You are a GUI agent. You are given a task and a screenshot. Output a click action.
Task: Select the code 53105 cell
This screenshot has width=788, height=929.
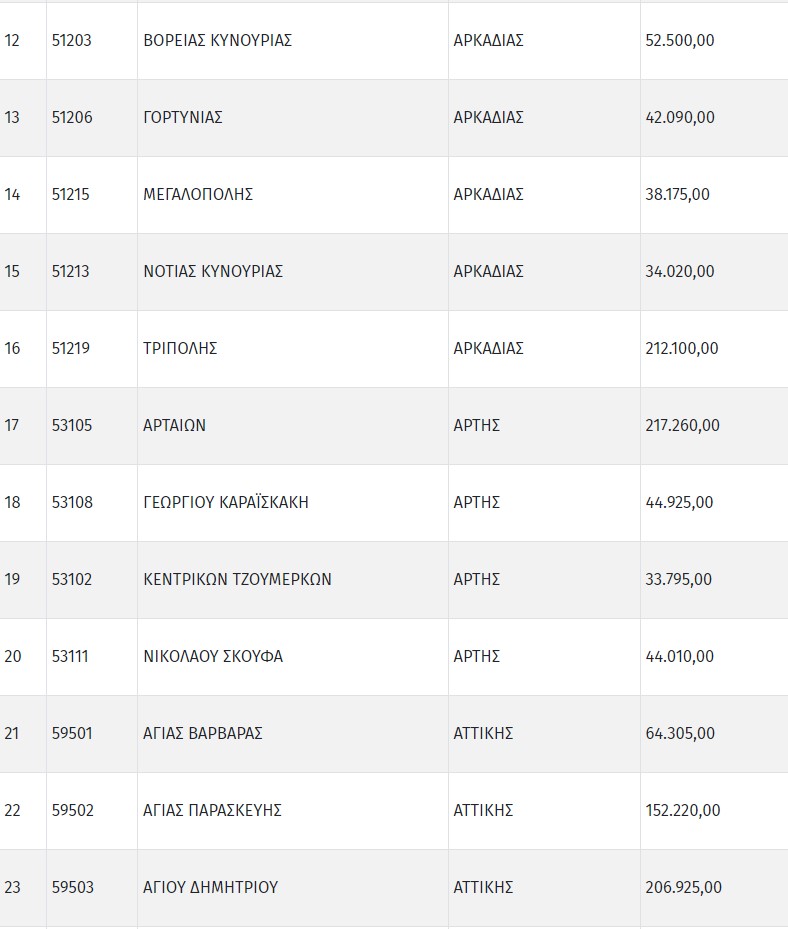click(72, 426)
